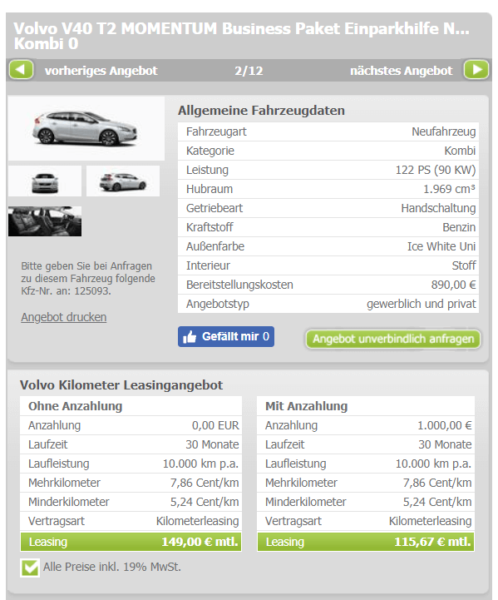Click 30 Monate under Ohne Anzahlung
Screen dimensions: 498x600
tap(212, 444)
